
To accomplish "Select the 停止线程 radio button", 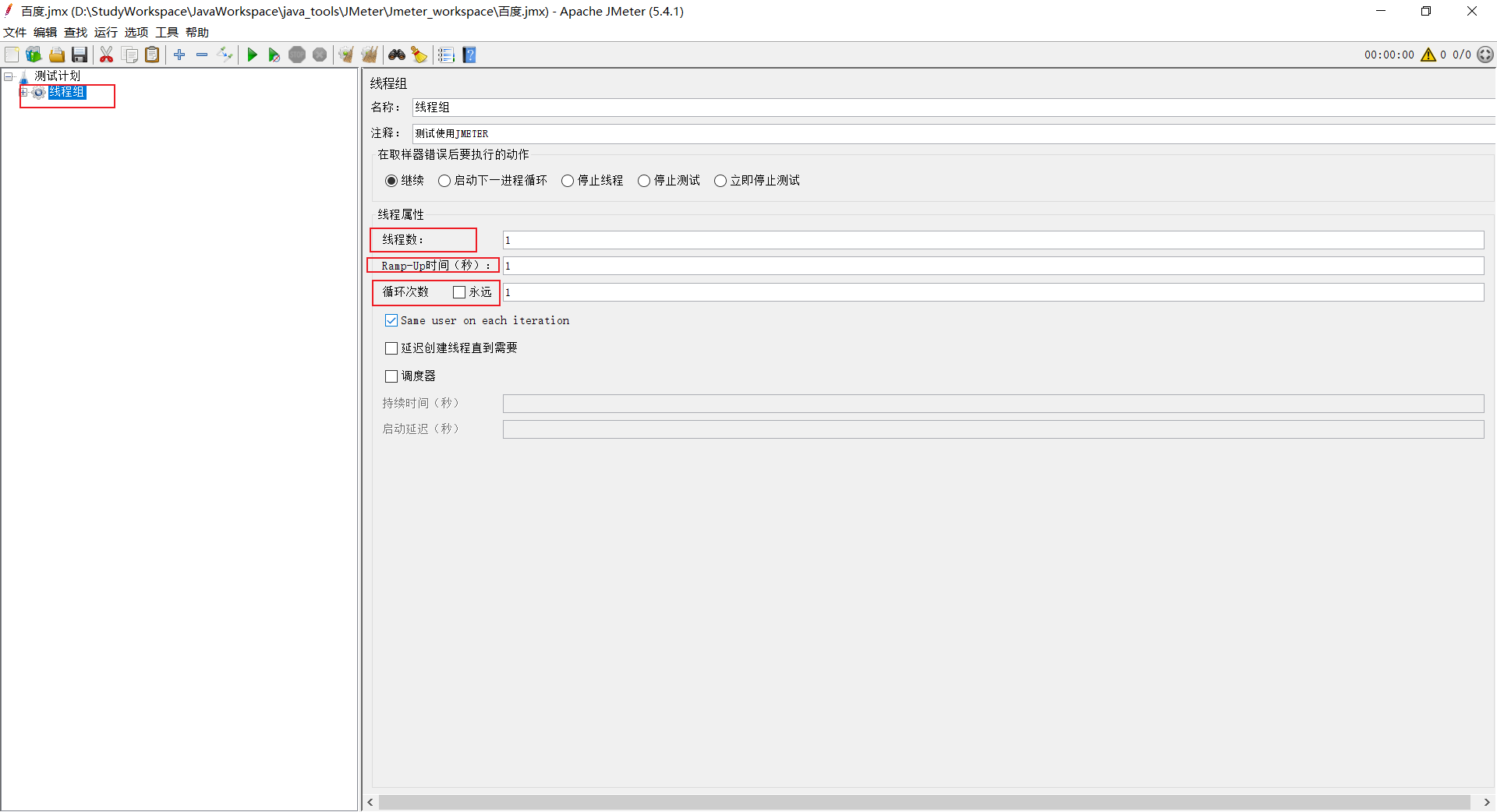I will click(x=568, y=181).
